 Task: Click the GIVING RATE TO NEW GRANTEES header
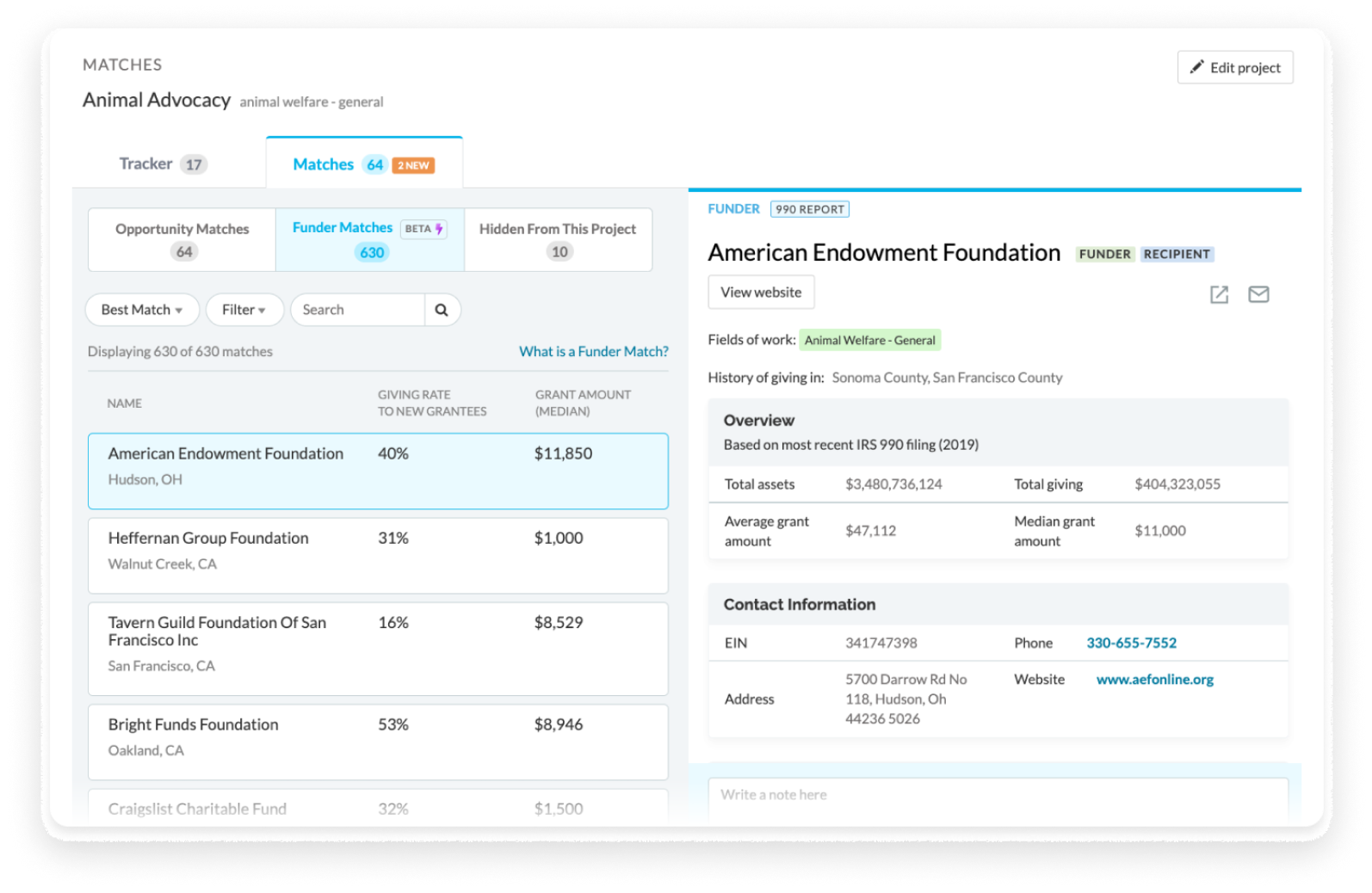(432, 403)
